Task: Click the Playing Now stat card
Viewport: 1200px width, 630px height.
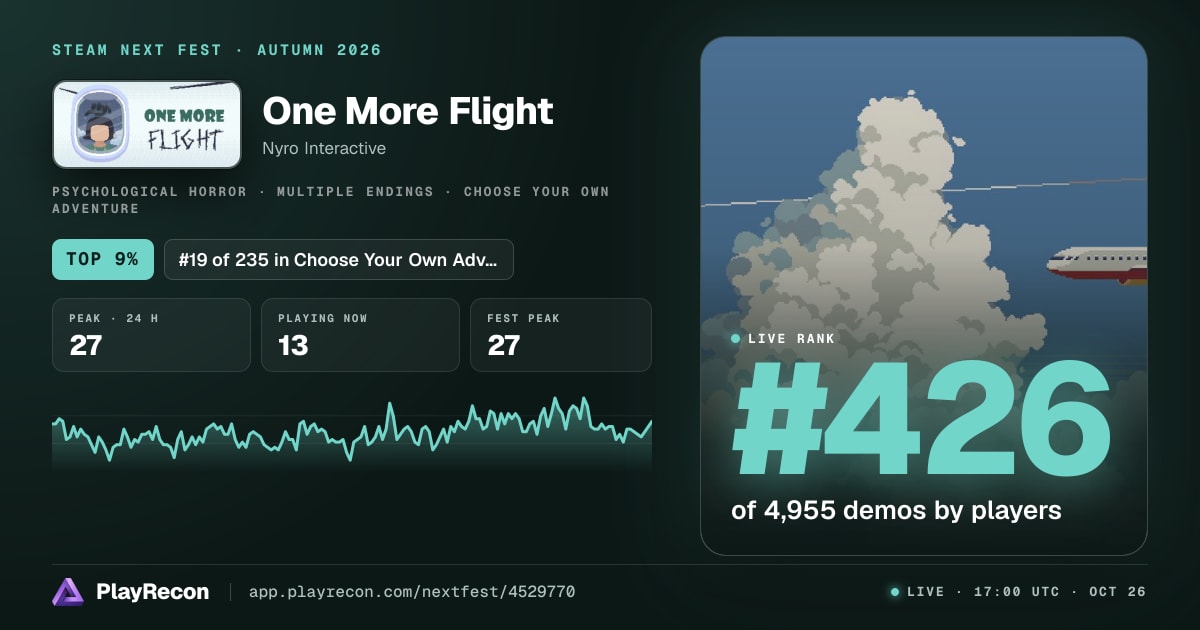Action: point(360,335)
